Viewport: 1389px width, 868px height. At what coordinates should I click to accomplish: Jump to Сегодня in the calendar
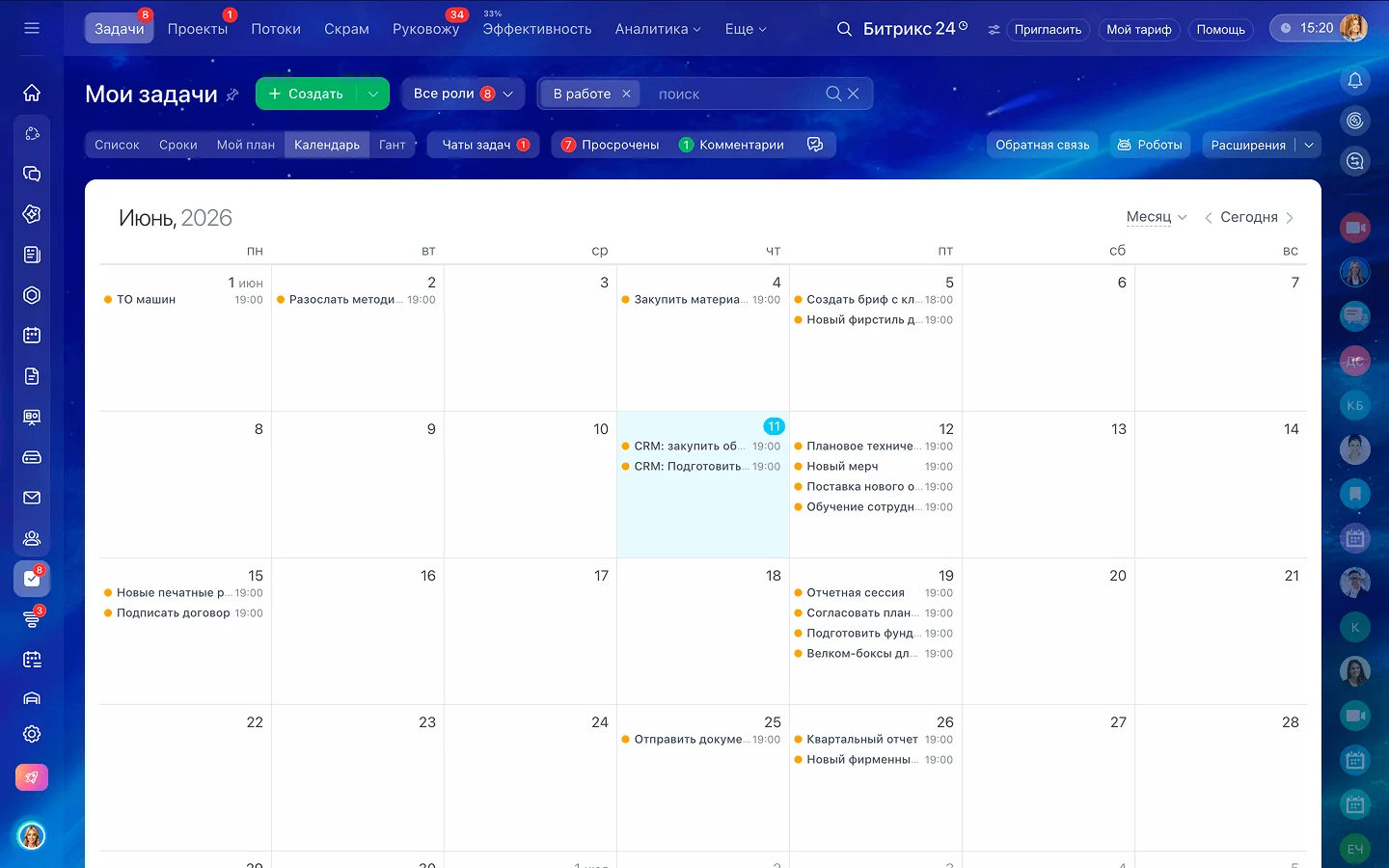[1249, 217]
